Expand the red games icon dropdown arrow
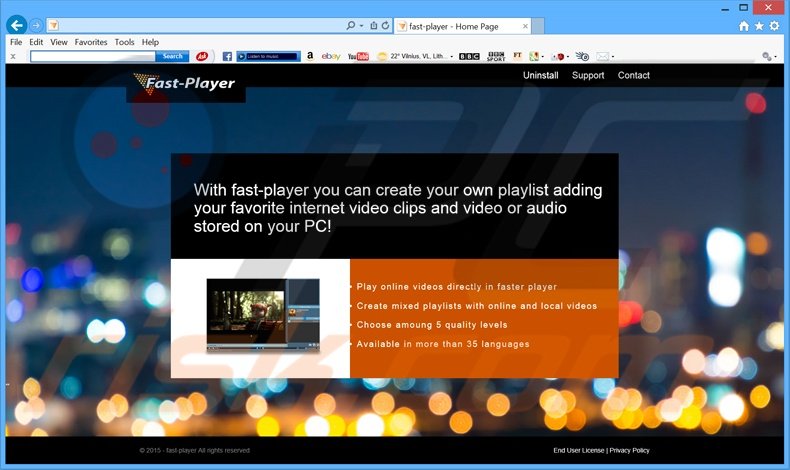Screen dimensions: 790x470 pyautogui.click(x=568, y=57)
